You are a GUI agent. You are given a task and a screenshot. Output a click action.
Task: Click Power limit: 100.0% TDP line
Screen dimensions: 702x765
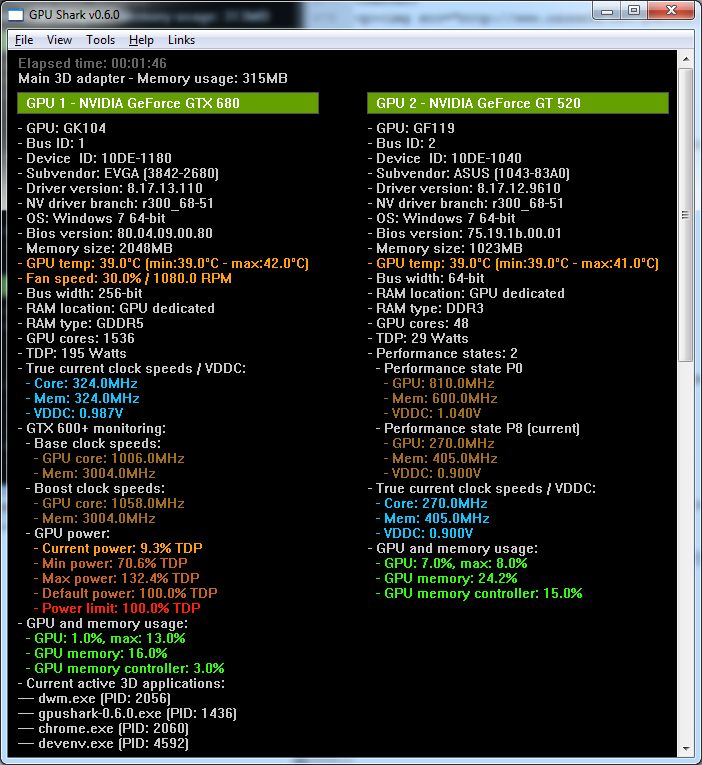(x=117, y=608)
